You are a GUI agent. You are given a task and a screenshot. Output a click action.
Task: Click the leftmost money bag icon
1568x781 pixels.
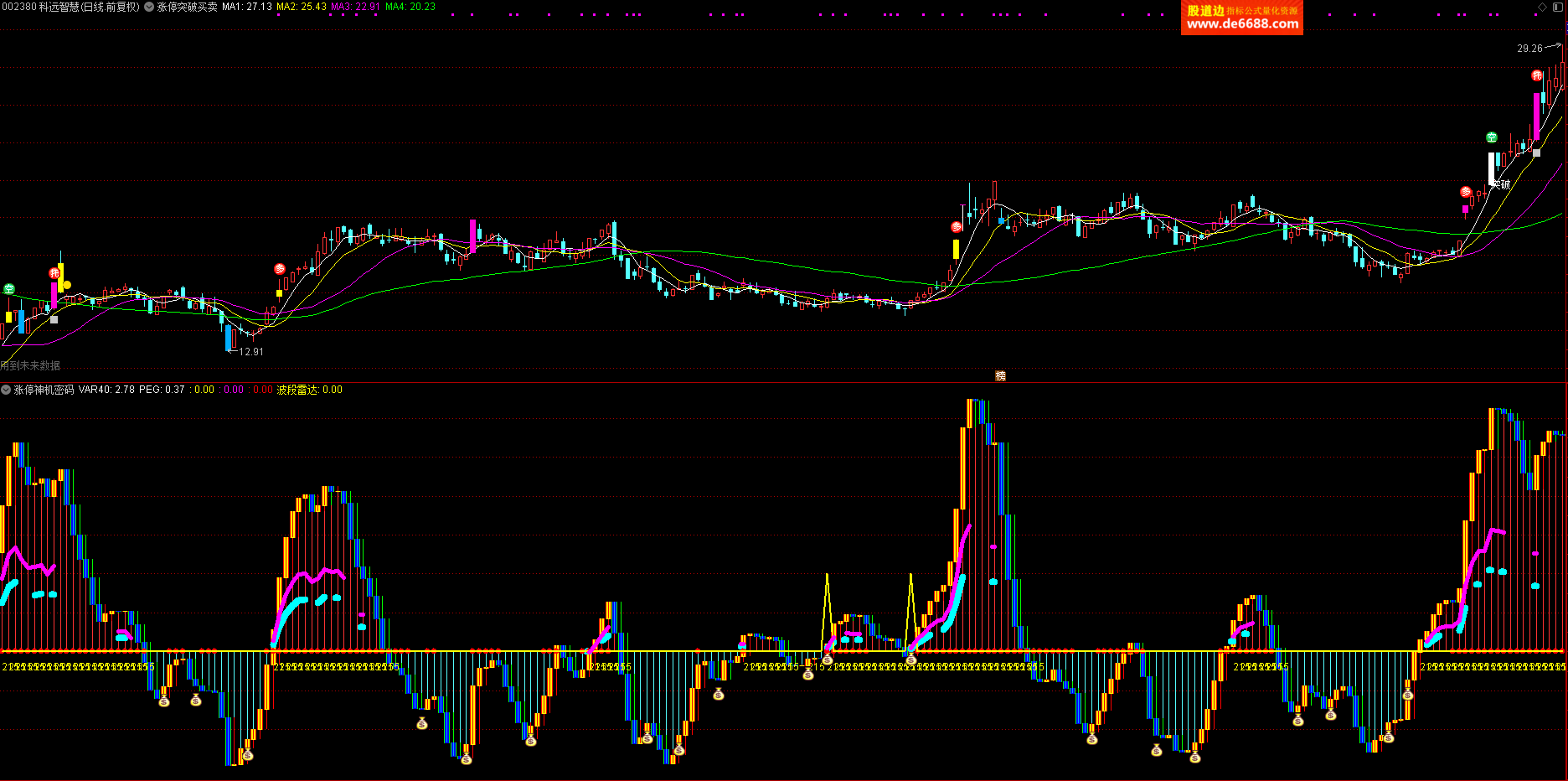[164, 700]
